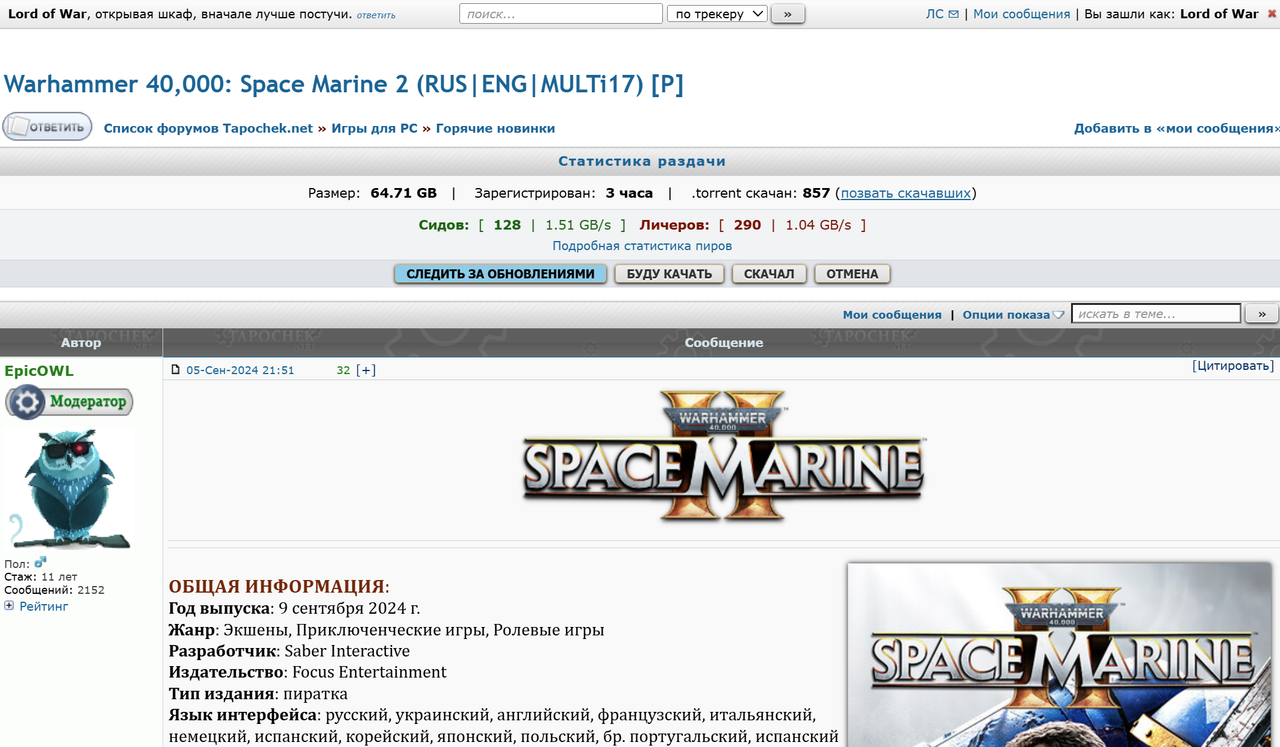Click the СКАЧАЛ button
The width and height of the screenshot is (1280, 747).
coord(769,274)
